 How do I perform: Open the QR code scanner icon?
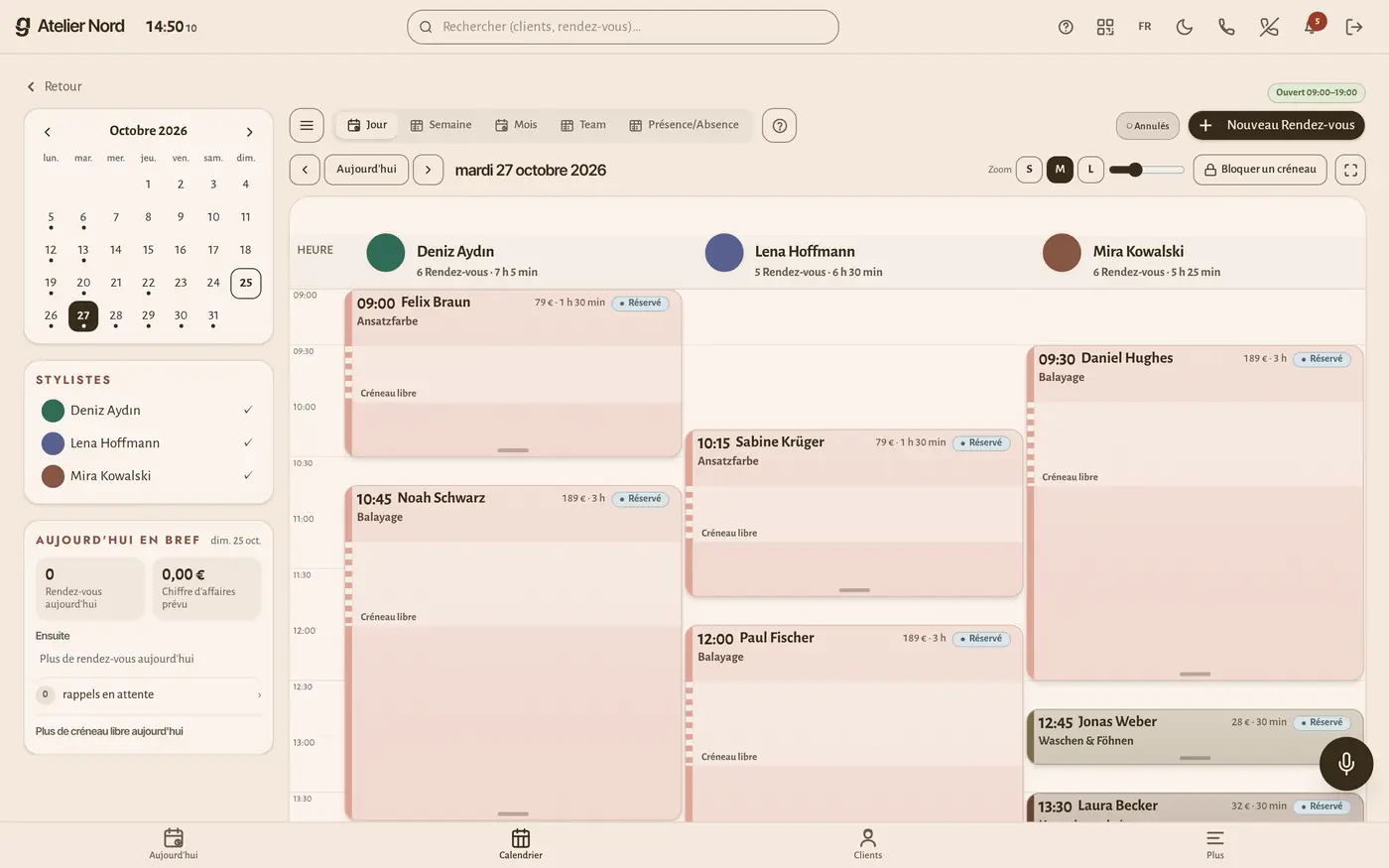pyautogui.click(x=1105, y=27)
